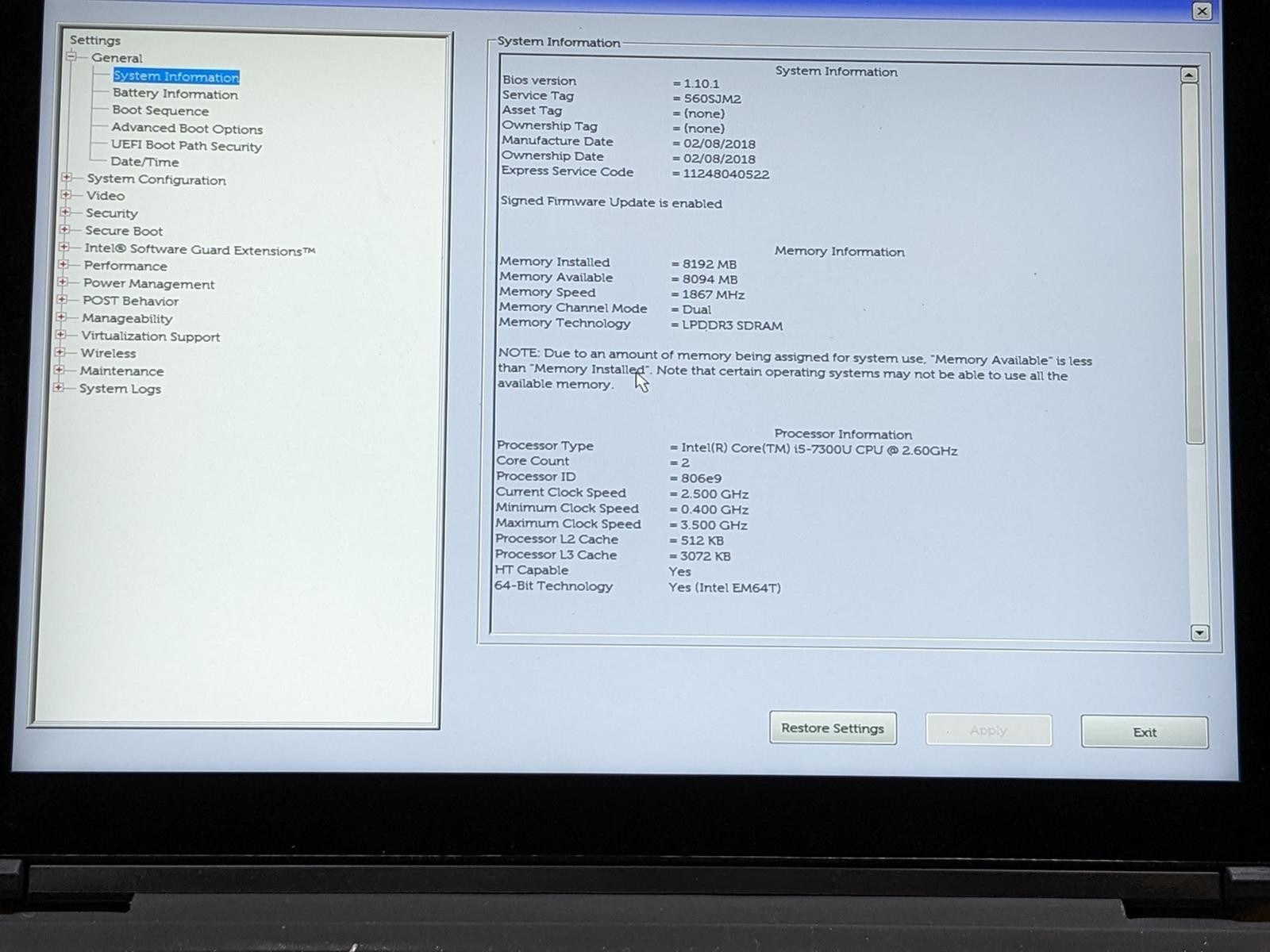Screen dimensions: 1270x952
Task: Expand the Wireless node
Action: pyautogui.click(x=60, y=352)
